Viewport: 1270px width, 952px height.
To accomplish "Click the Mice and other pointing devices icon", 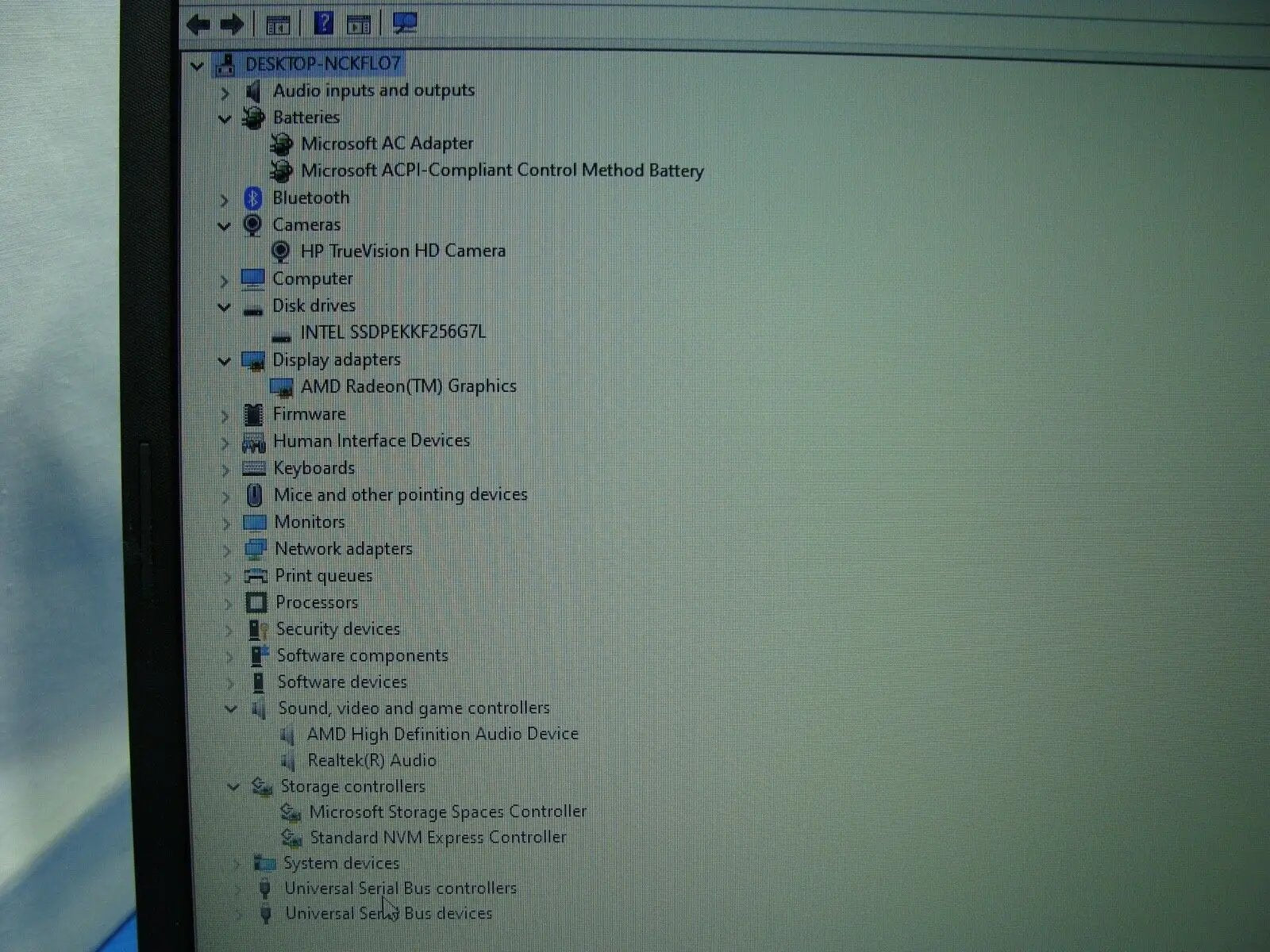I will point(254,496).
